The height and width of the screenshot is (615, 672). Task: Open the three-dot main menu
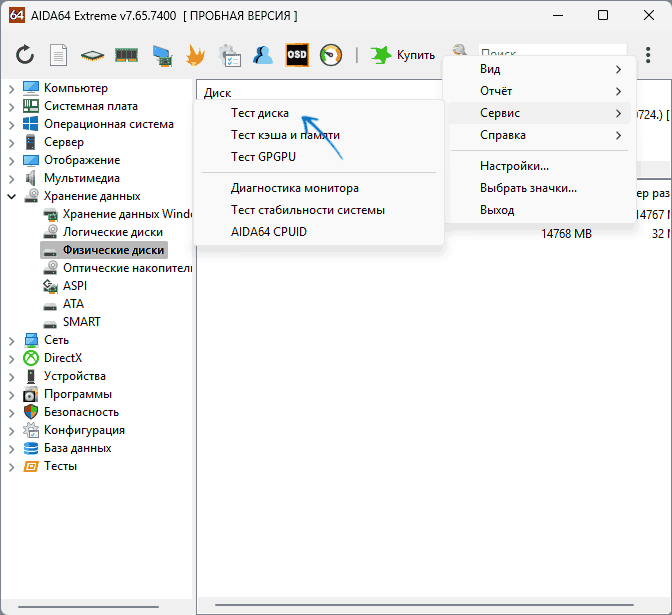[x=648, y=55]
